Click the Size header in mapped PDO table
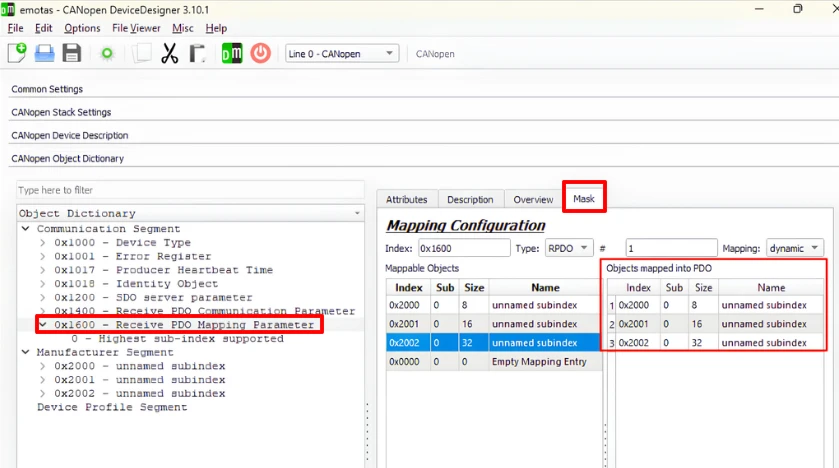This screenshot has height=468, width=839. click(x=703, y=288)
